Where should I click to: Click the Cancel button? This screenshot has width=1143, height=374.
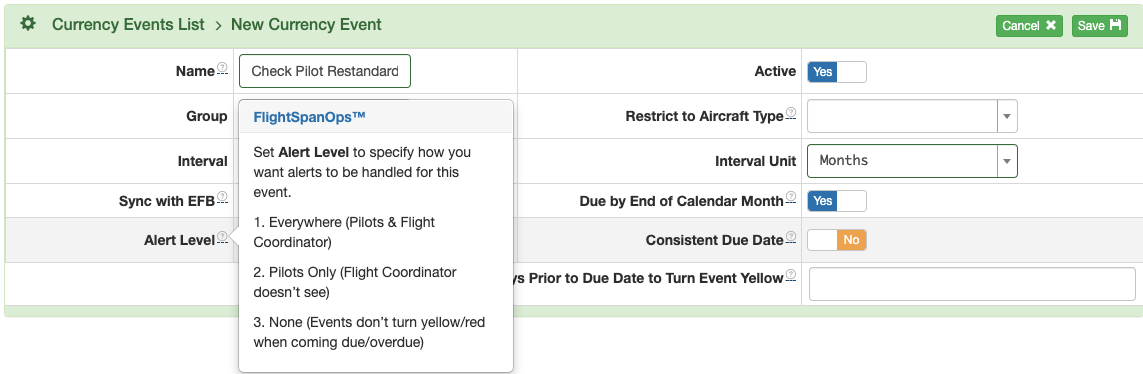tap(1029, 26)
